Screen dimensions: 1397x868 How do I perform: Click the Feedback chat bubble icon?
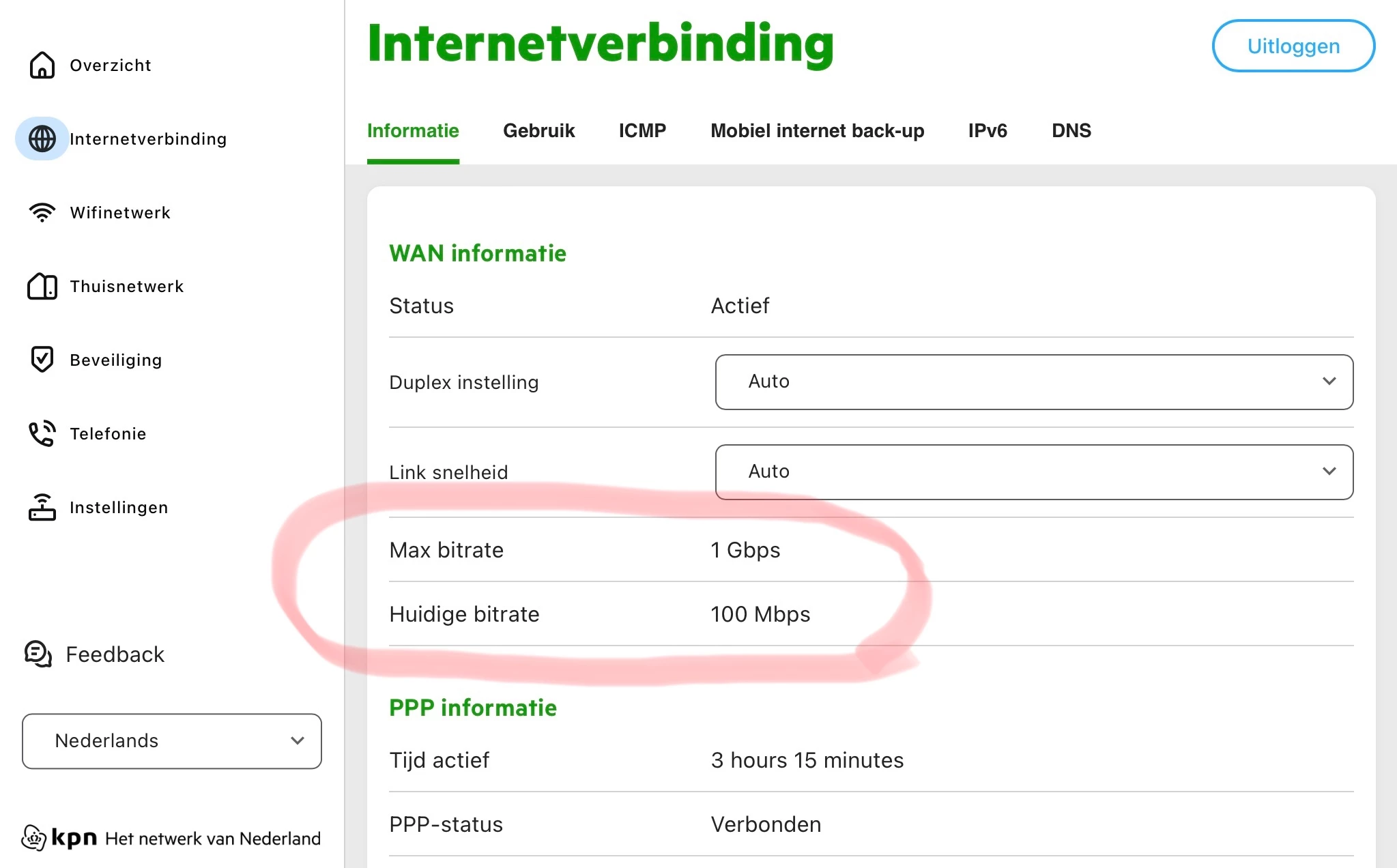pos(38,654)
